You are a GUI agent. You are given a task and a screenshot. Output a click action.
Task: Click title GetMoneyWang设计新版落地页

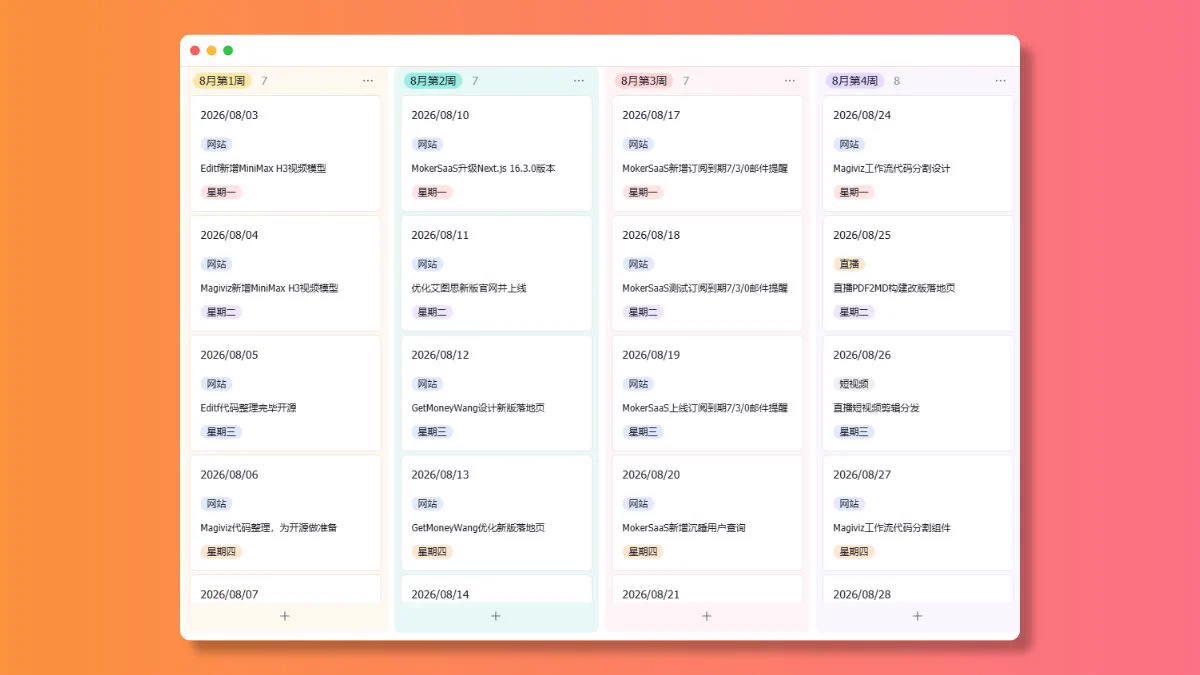(x=478, y=408)
